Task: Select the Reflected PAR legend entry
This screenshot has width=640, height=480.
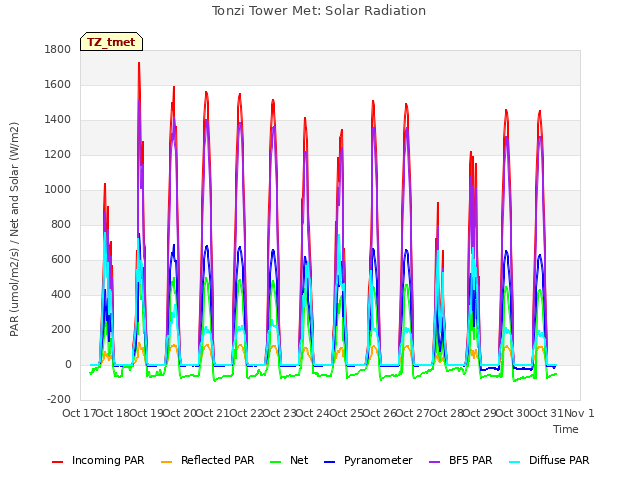Action: click(208, 460)
